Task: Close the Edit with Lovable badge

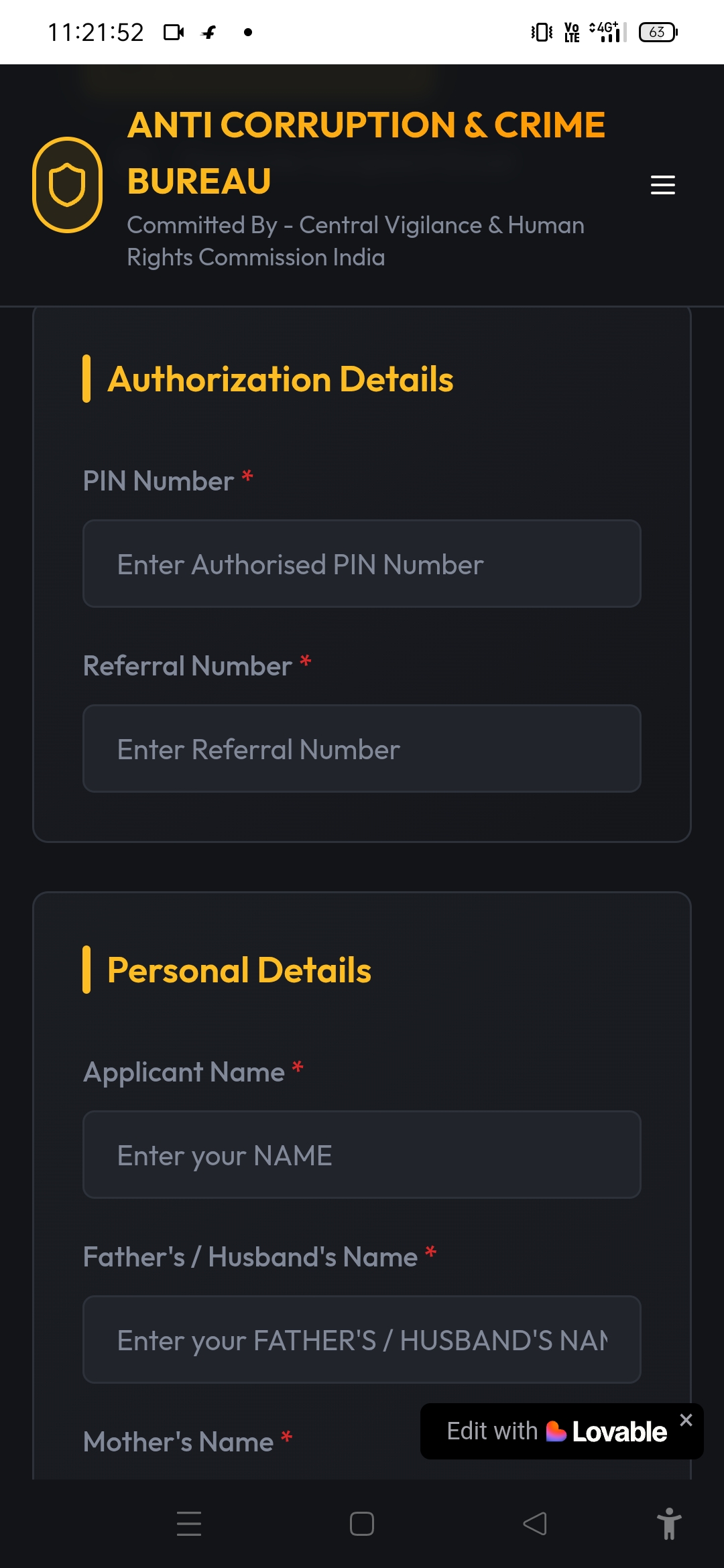Action: (686, 1420)
